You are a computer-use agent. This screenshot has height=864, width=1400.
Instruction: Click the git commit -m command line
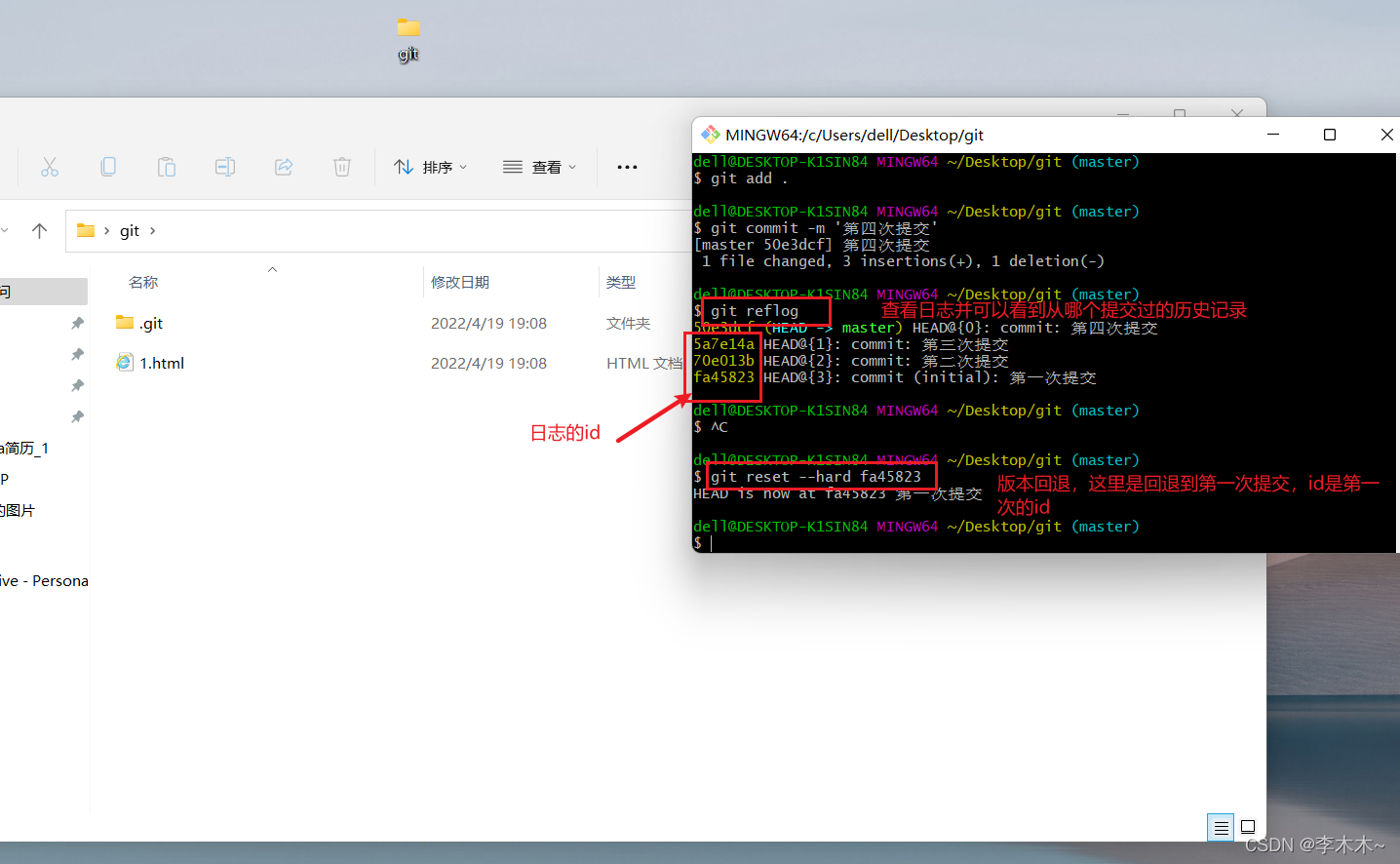click(x=815, y=228)
